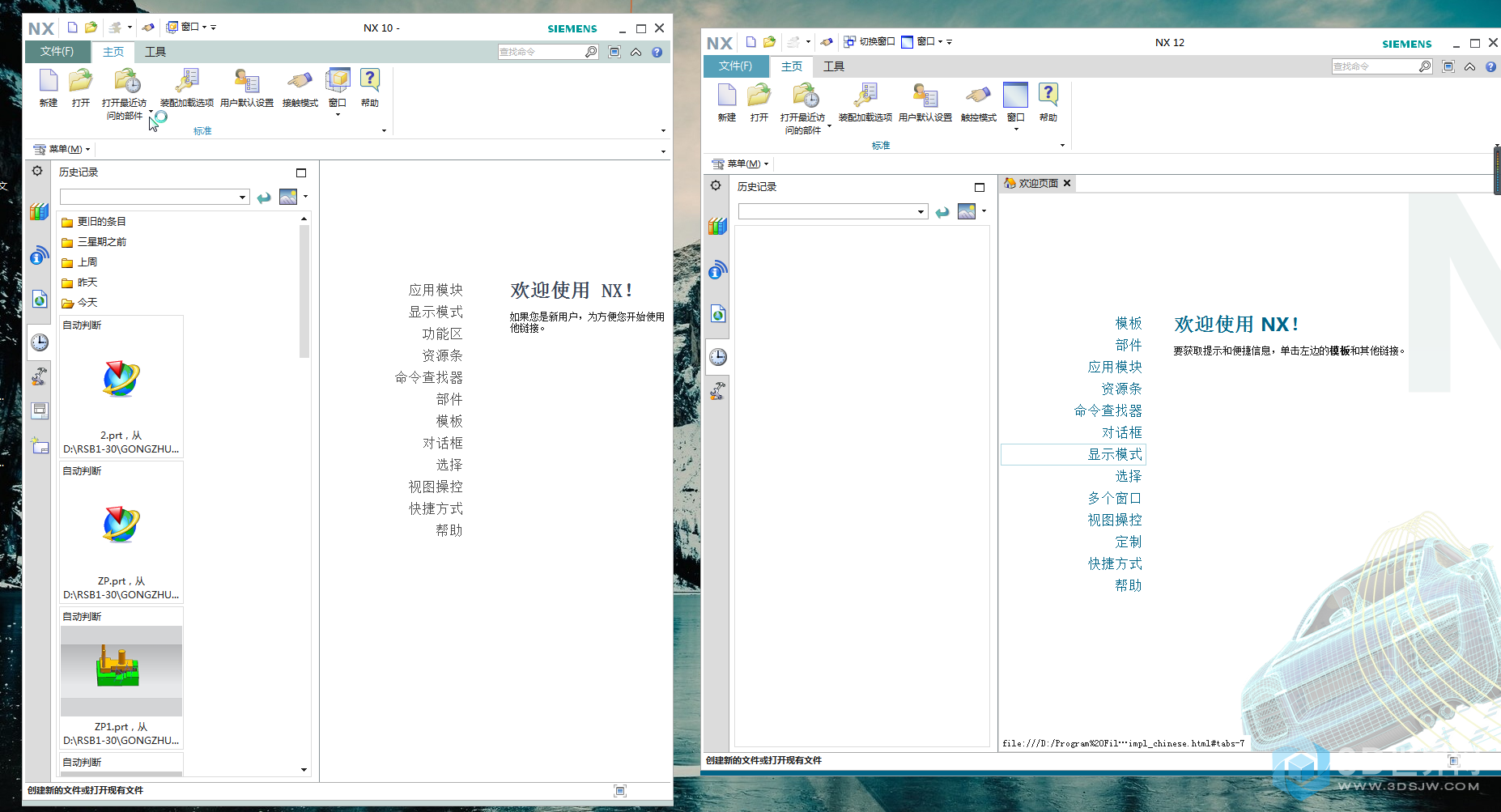Expand history filter combo box in NX 10
Image resolution: width=1501 pixels, height=812 pixels.
coord(242,198)
